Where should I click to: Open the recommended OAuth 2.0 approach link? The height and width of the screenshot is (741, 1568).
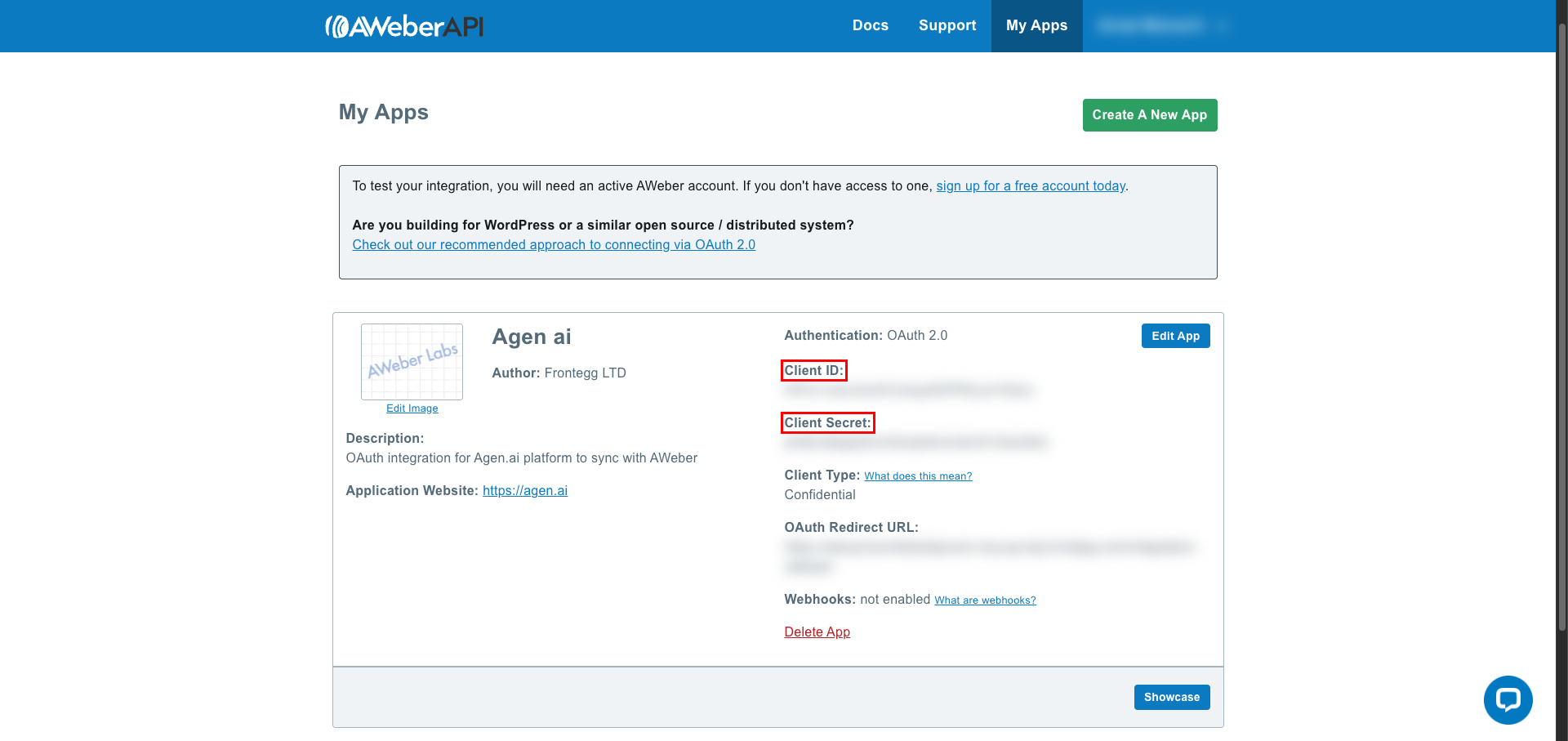[554, 245]
